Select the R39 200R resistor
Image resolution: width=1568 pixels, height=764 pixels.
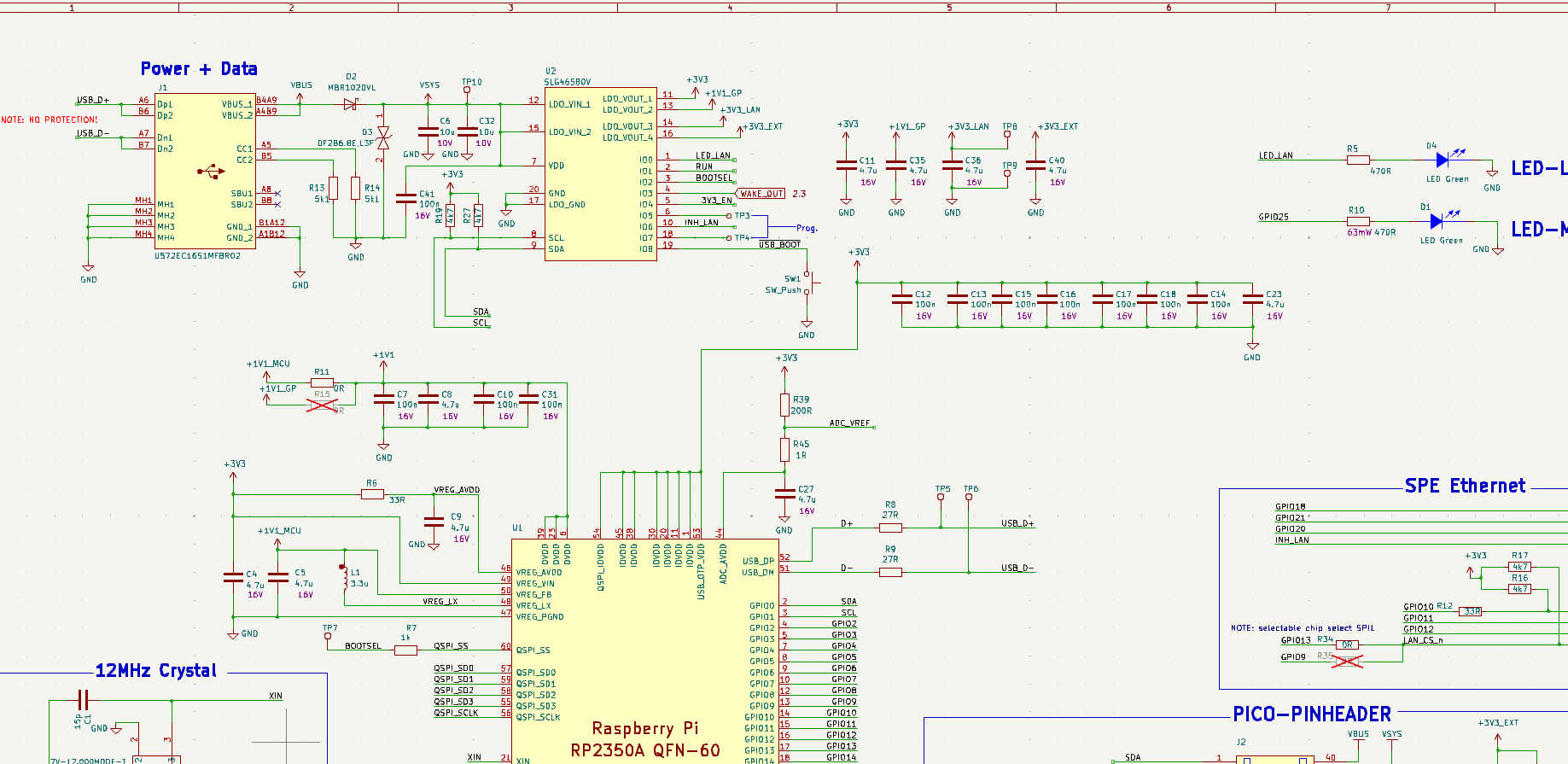tap(784, 405)
